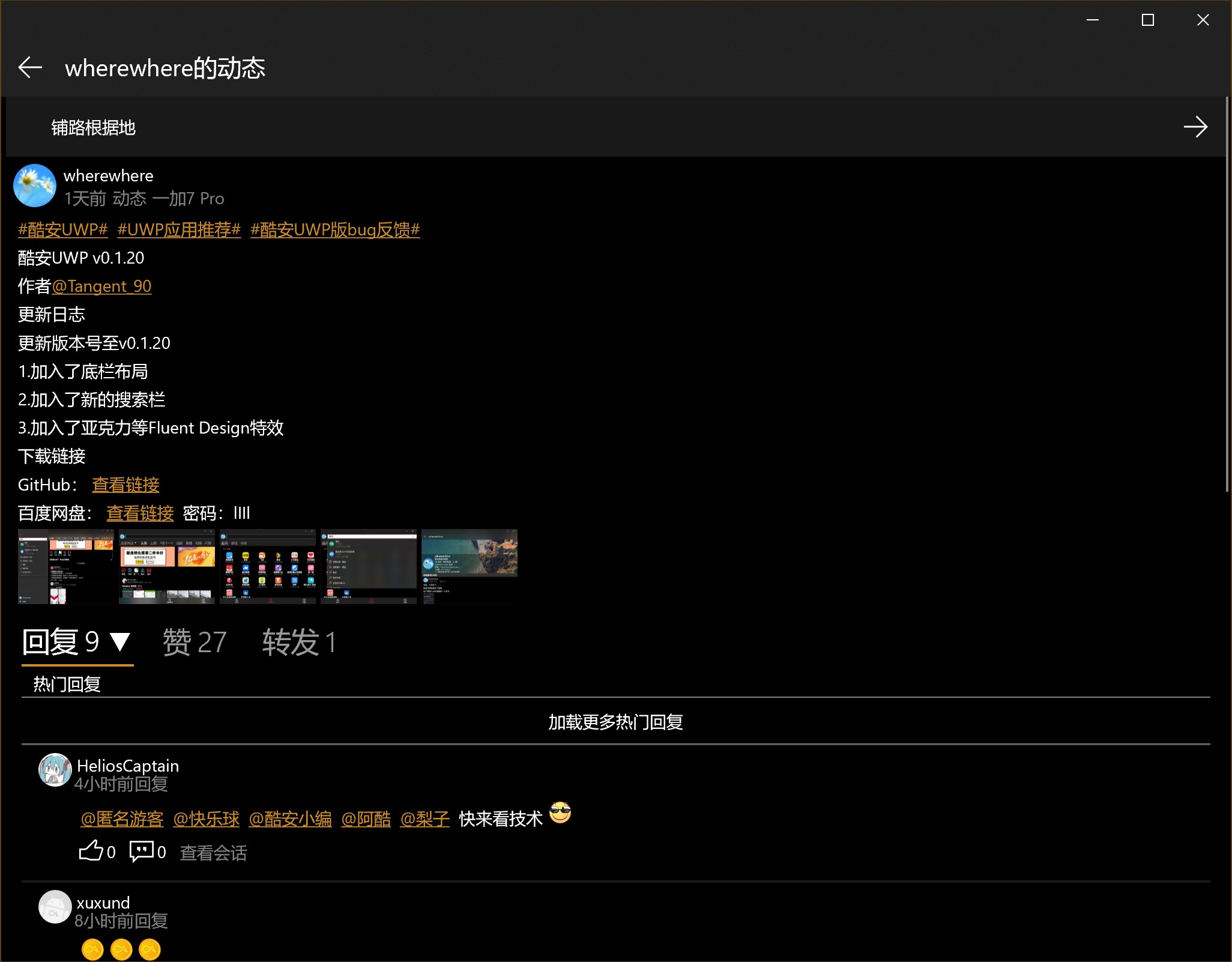Like HeliosCaptain's reply with thumbs-up icon
This screenshot has height=962, width=1232.
[x=91, y=851]
